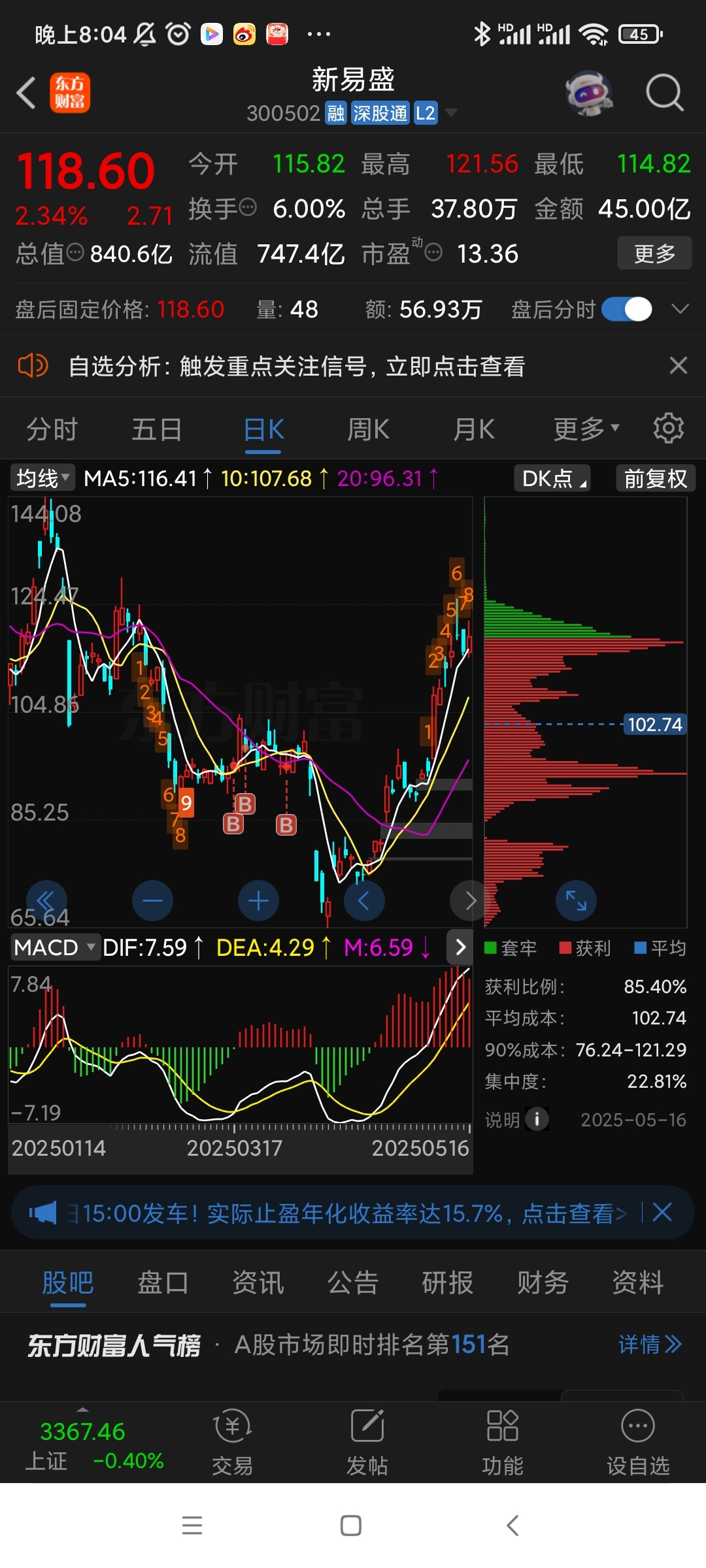
Task: Open chart settings gear
Action: [x=669, y=428]
